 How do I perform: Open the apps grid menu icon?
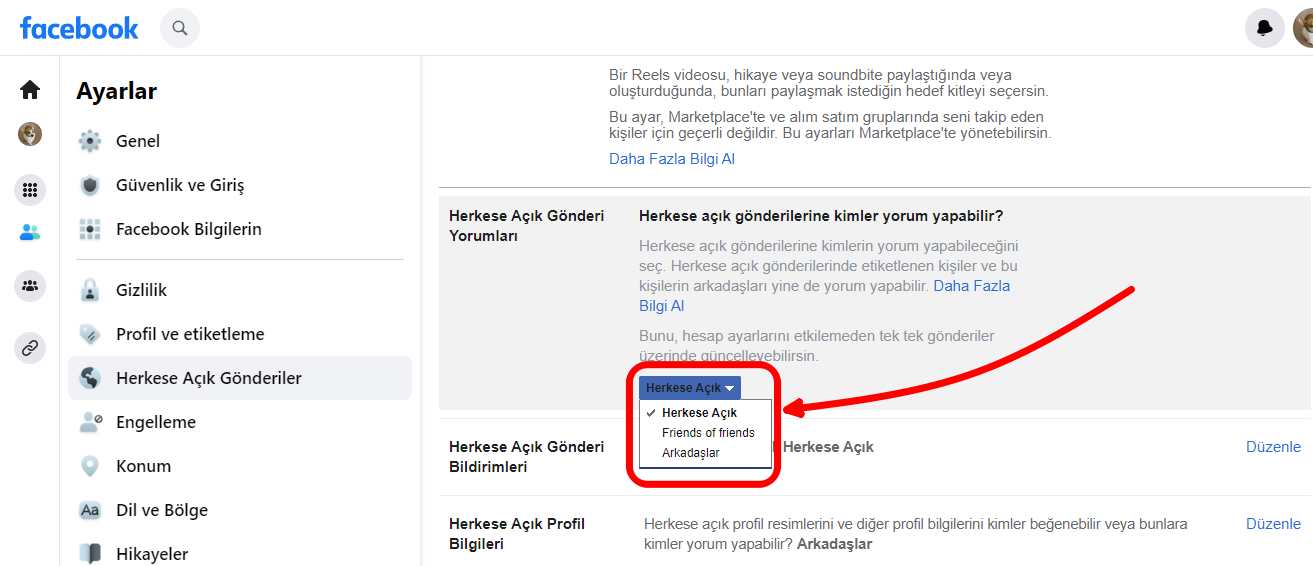(30, 189)
